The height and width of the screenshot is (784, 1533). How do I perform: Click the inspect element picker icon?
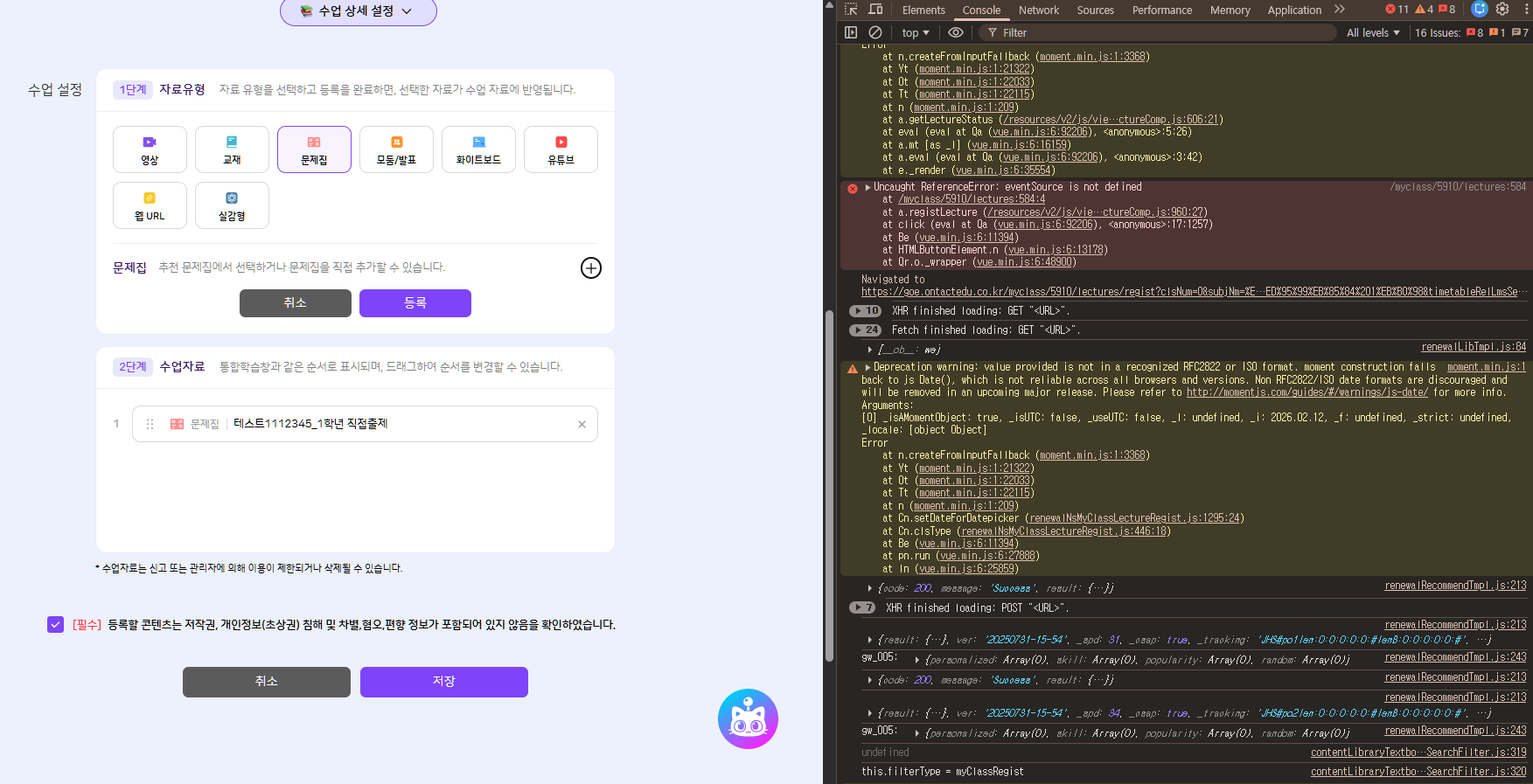pyautogui.click(x=851, y=10)
